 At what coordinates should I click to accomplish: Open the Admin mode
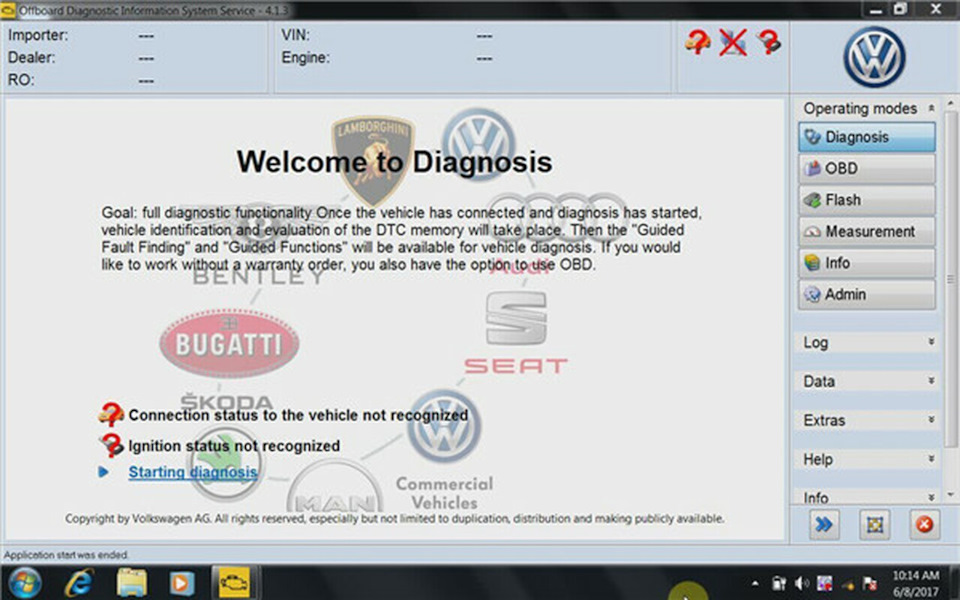tap(864, 294)
